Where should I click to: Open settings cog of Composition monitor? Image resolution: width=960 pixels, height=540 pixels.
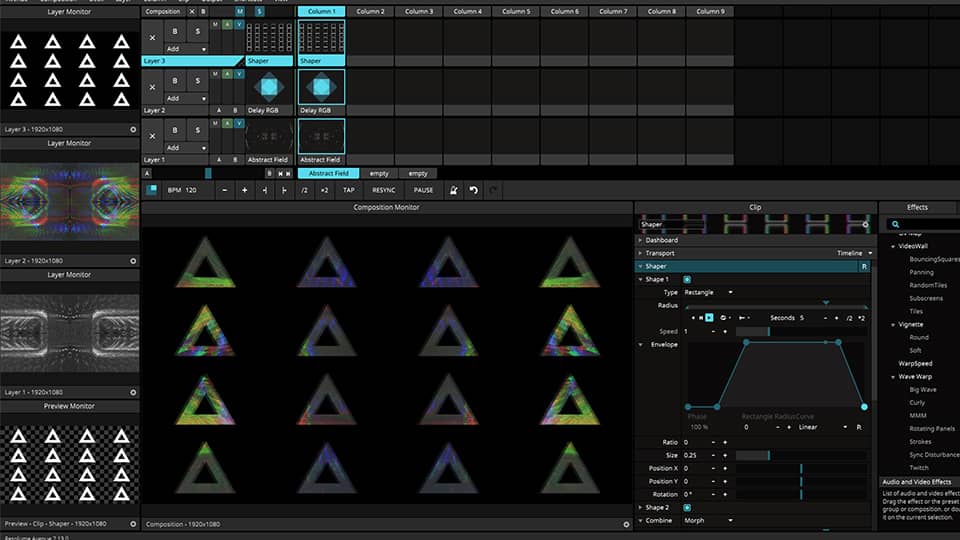[x=626, y=524]
